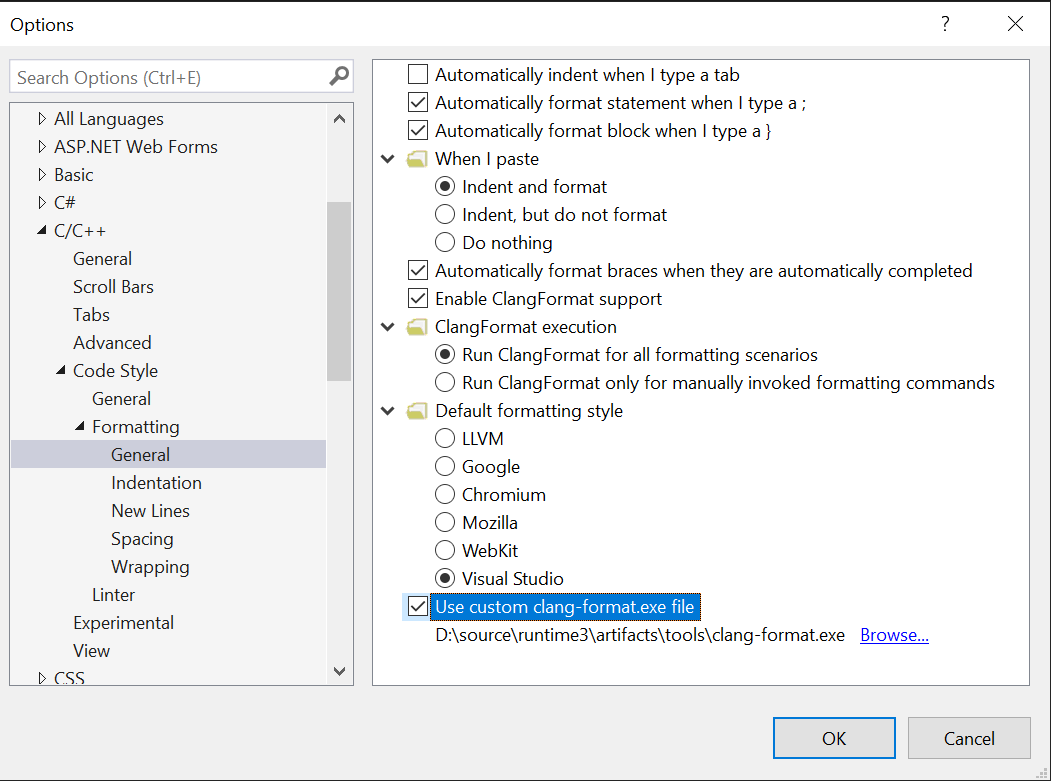Close the Options dialog

tap(1015, 24)
